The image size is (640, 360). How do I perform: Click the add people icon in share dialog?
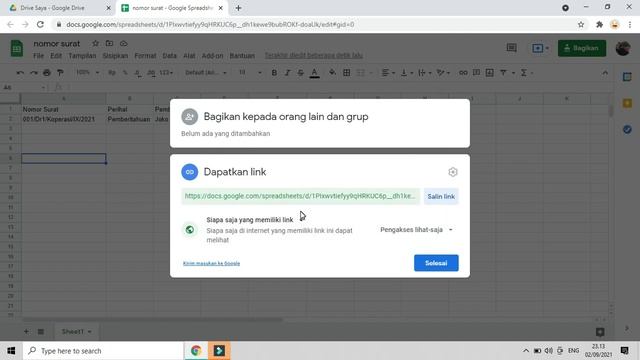tap(190, 117)
